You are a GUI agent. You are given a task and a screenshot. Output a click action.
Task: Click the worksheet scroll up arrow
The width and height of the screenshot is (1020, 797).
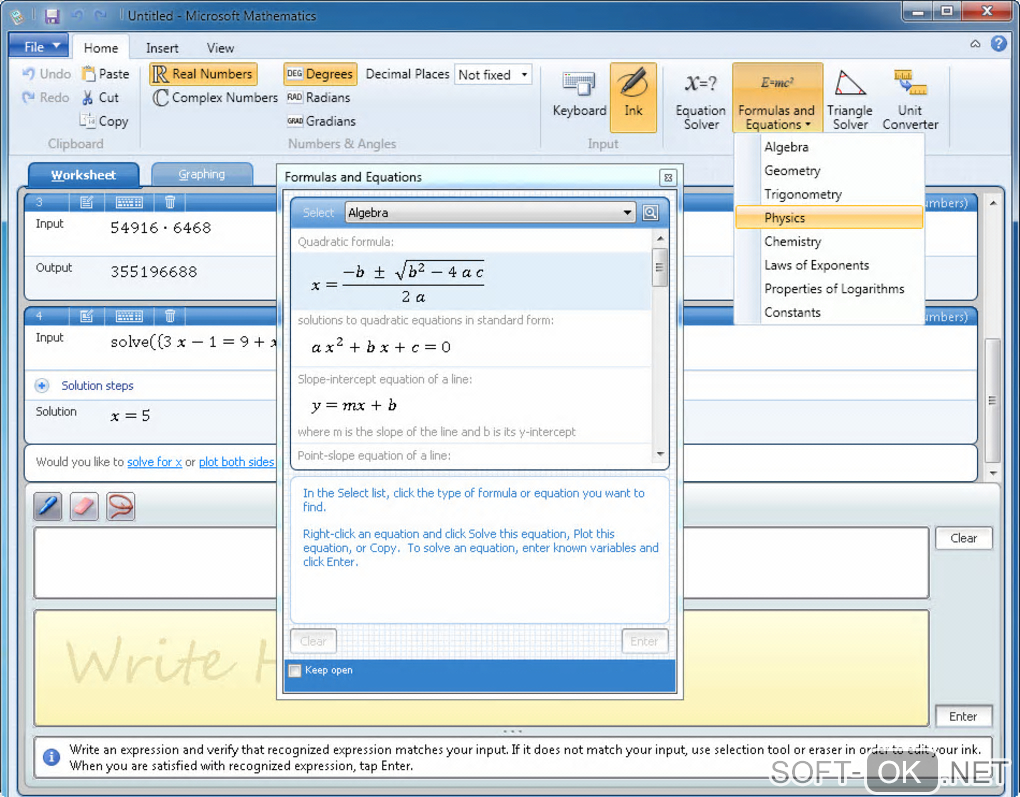(993, 203)
